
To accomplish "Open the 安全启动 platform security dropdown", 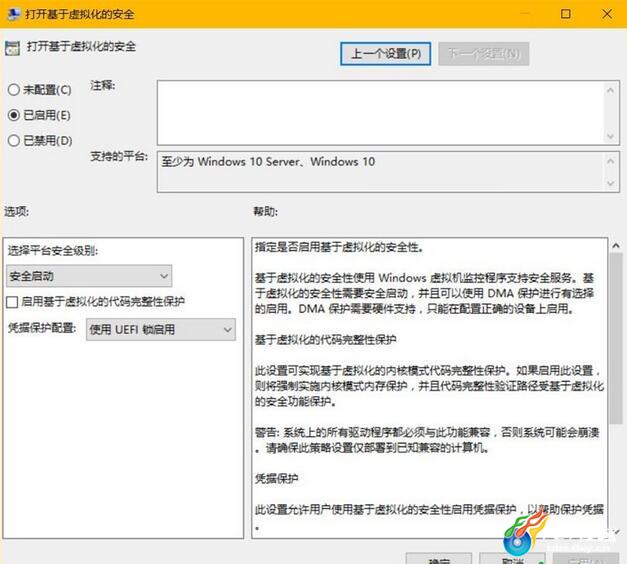I will click(89, 276).
